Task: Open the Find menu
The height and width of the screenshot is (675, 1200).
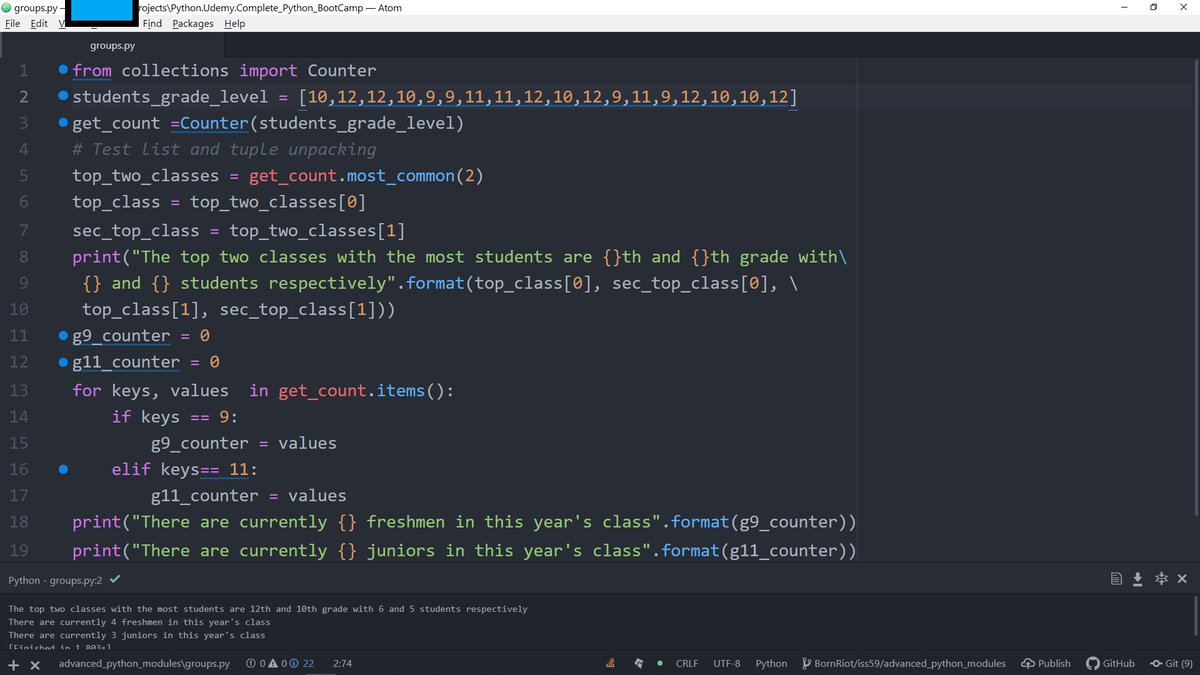Action: coord(152,23)
